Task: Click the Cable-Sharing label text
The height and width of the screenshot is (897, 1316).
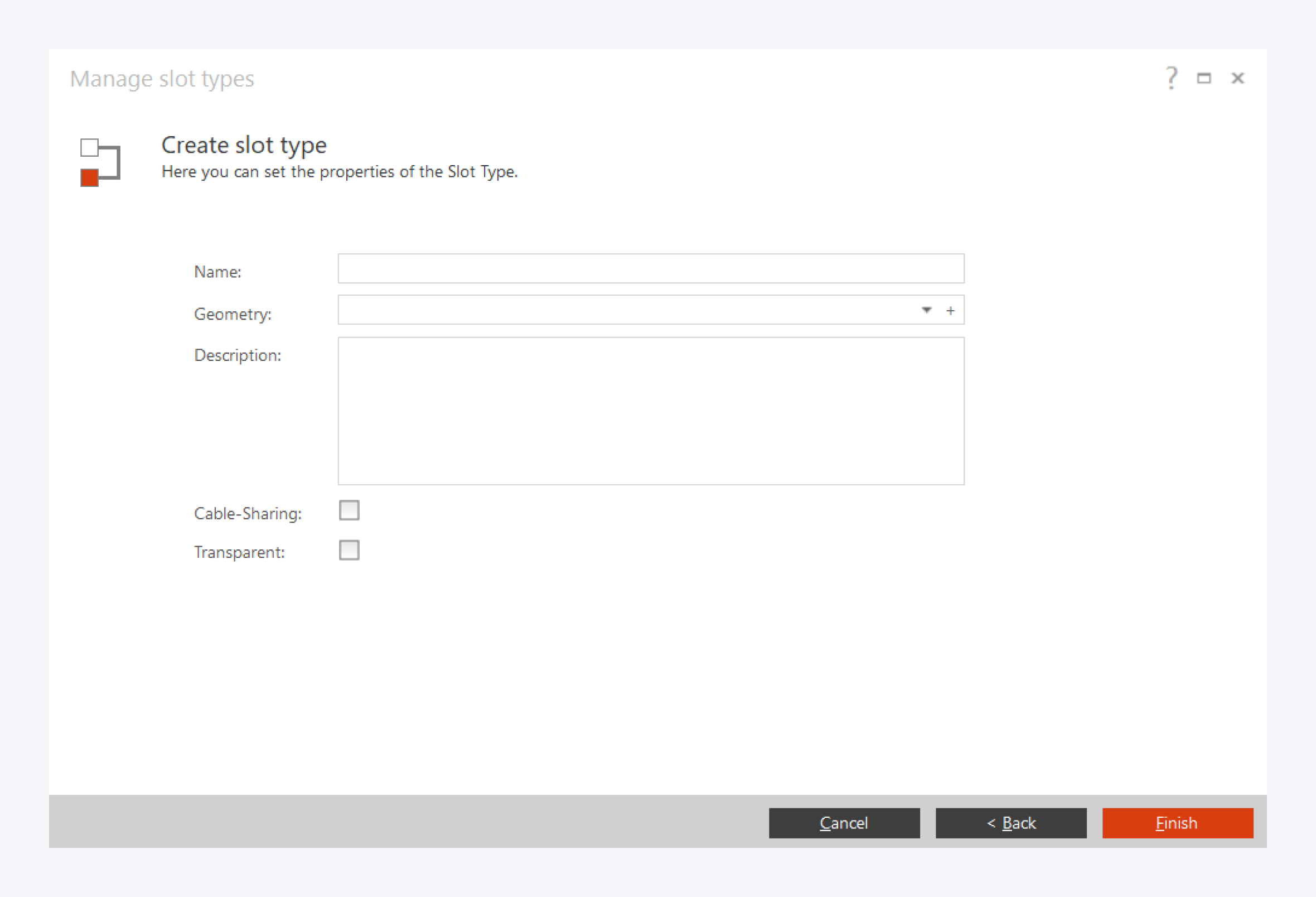Action: click(x=248, y=513)
